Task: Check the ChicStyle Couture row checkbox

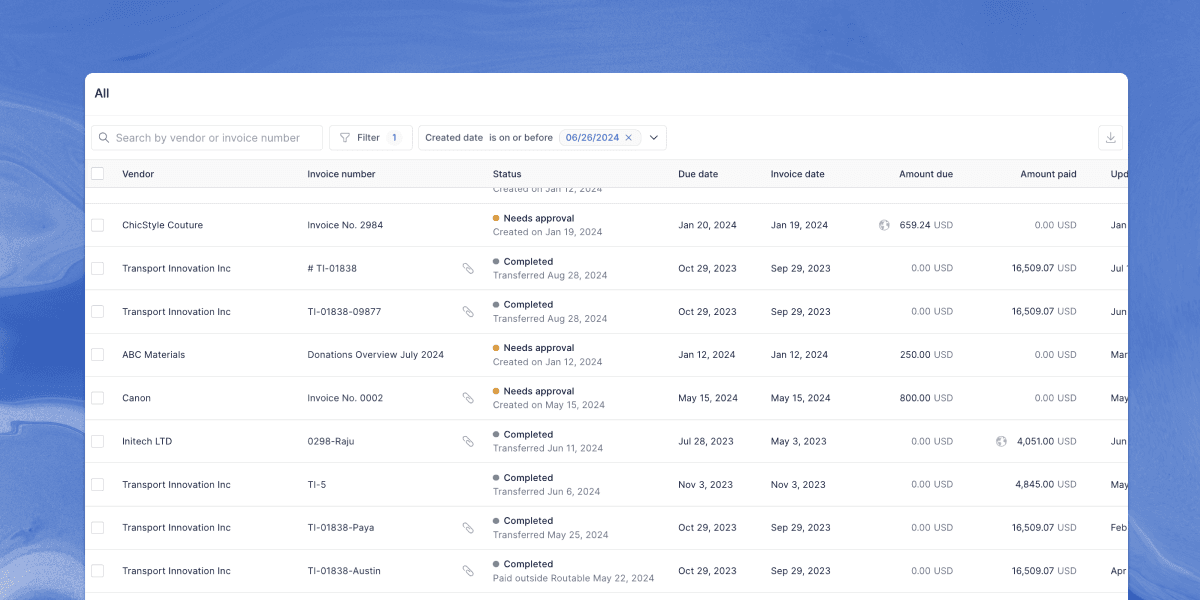Action: 97,225
